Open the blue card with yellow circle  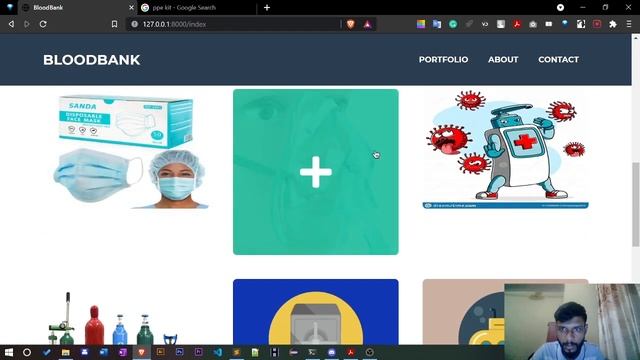tap(316, 312)
